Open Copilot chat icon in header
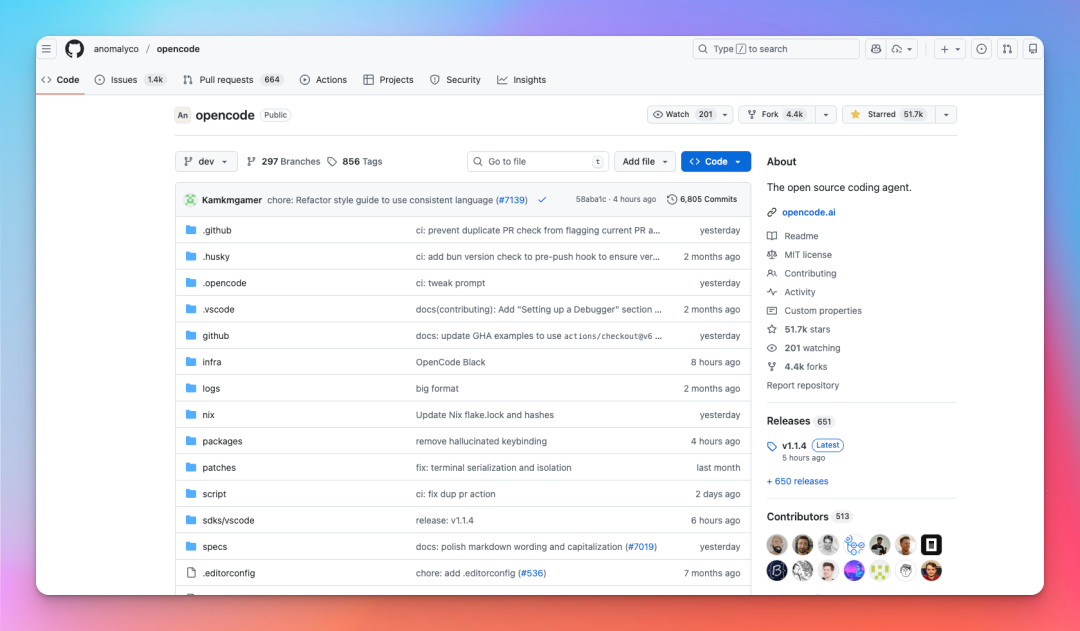Screen dimensions: 1080x631 coord(876,49)
